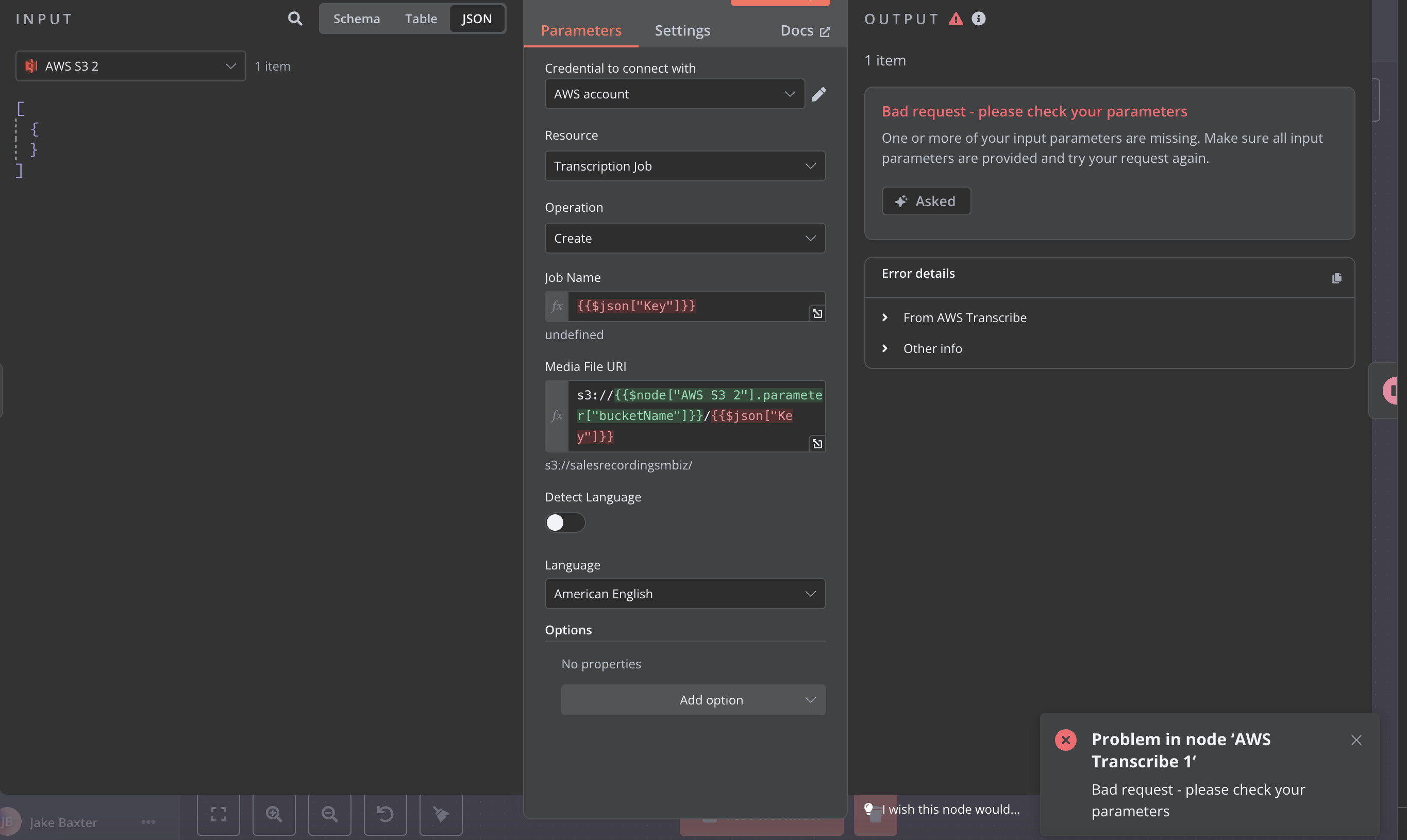Click the lightbulb 'I wish this node would...' suggestion
The height and width of the screenshot is (840, 1407).
point(943,810)
